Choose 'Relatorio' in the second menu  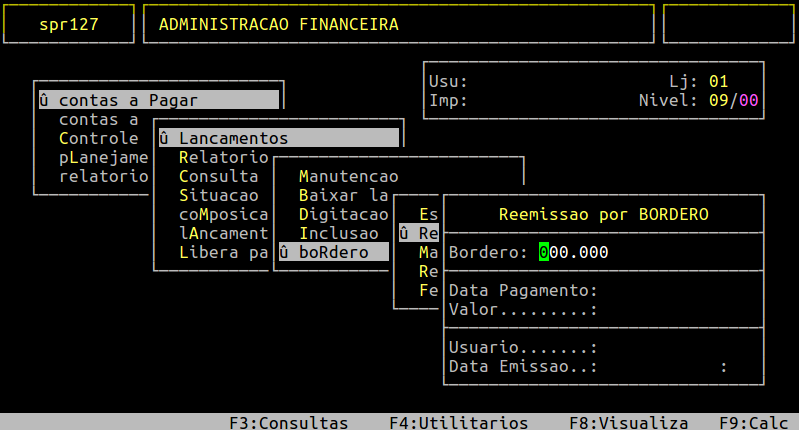point(223,157)
